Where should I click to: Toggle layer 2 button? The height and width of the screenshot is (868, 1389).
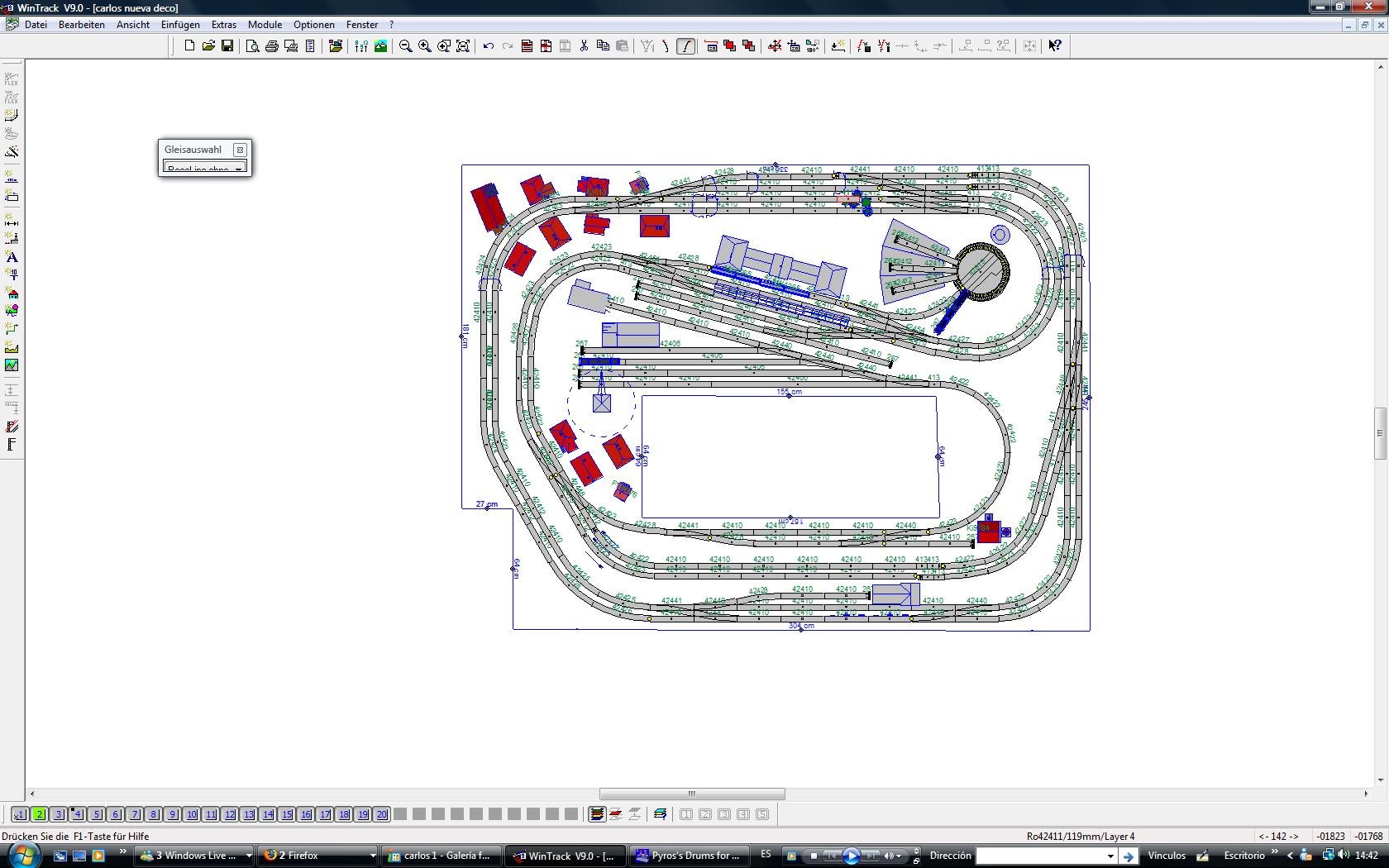tap(40, 814)
